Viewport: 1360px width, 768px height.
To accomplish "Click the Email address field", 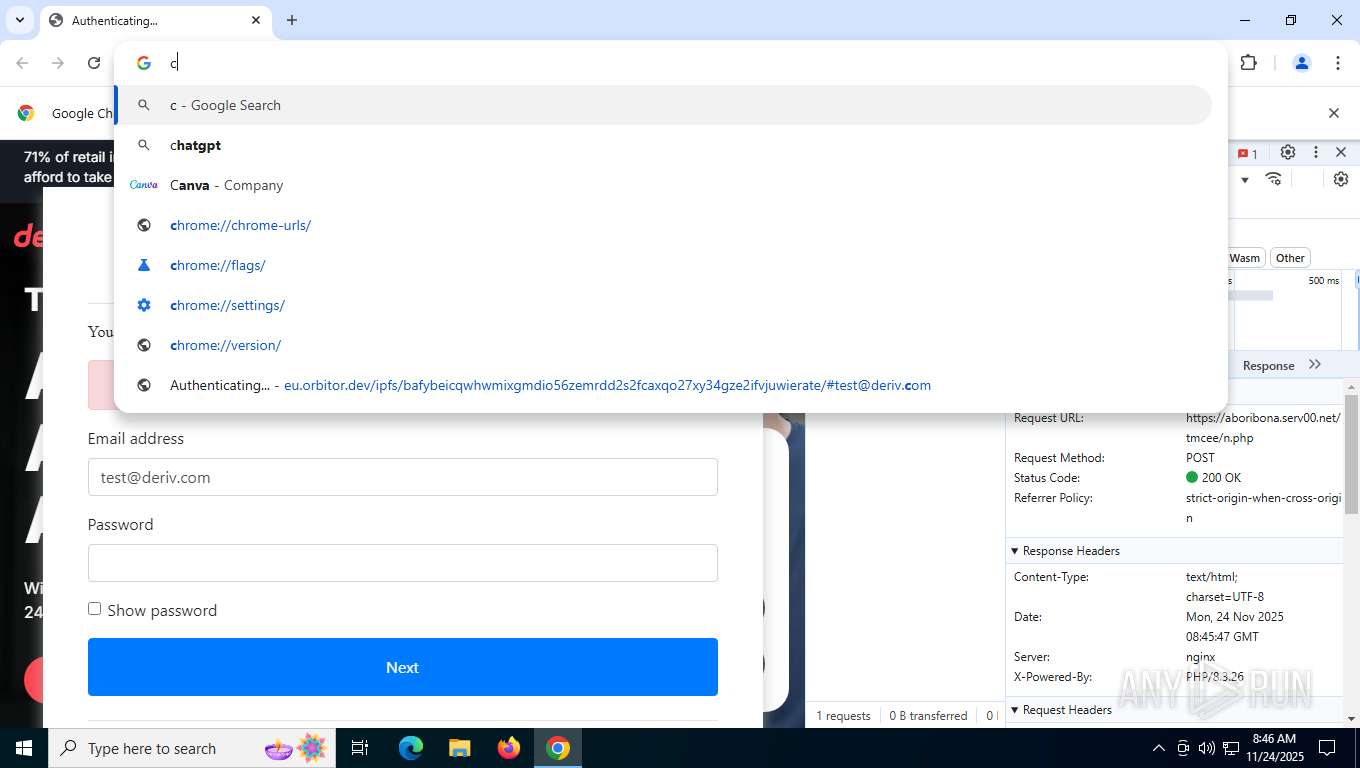I will 403,477.
